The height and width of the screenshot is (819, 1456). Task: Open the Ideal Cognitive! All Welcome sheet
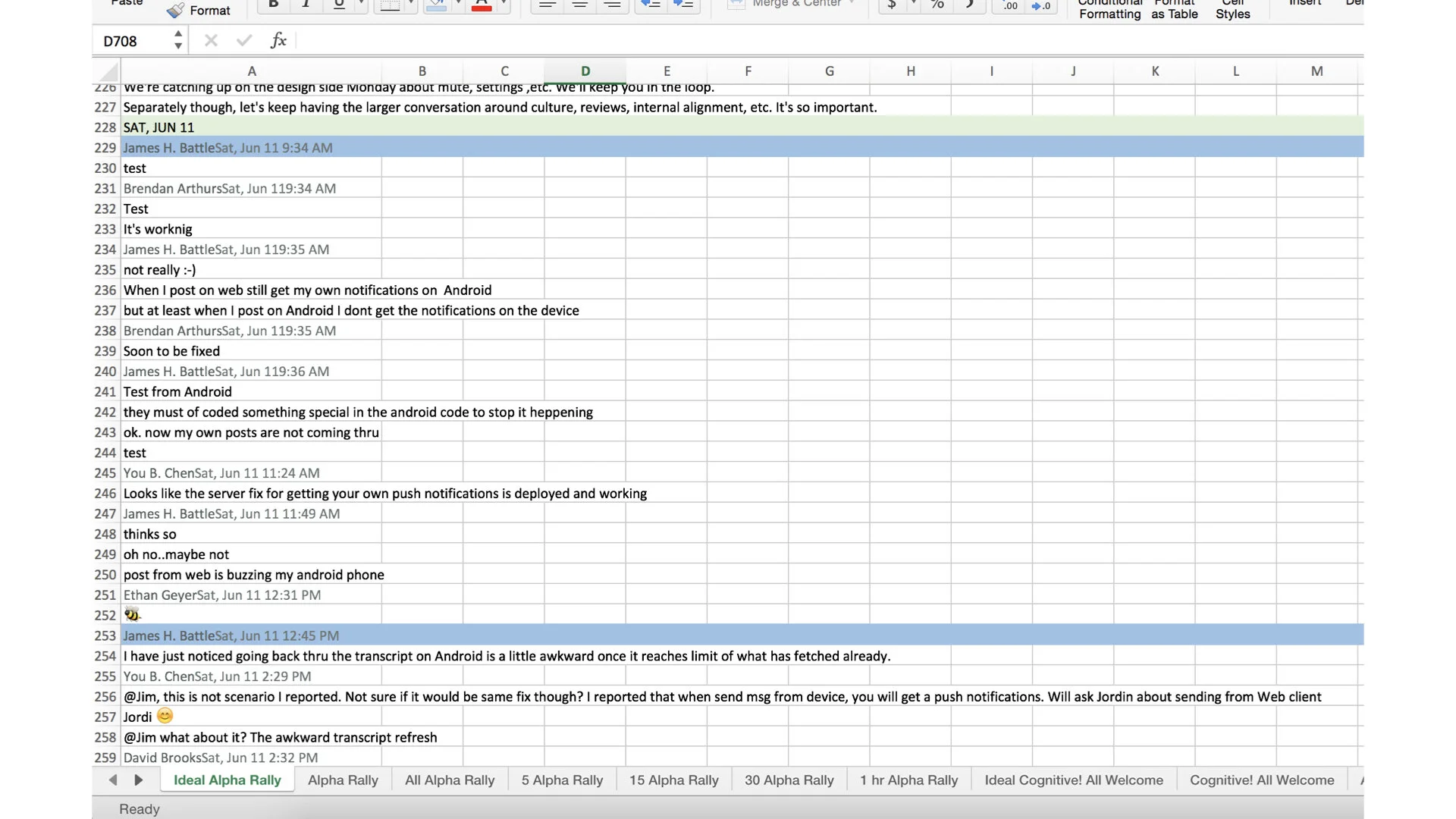pyautogui.click(x=1073, y=780)
